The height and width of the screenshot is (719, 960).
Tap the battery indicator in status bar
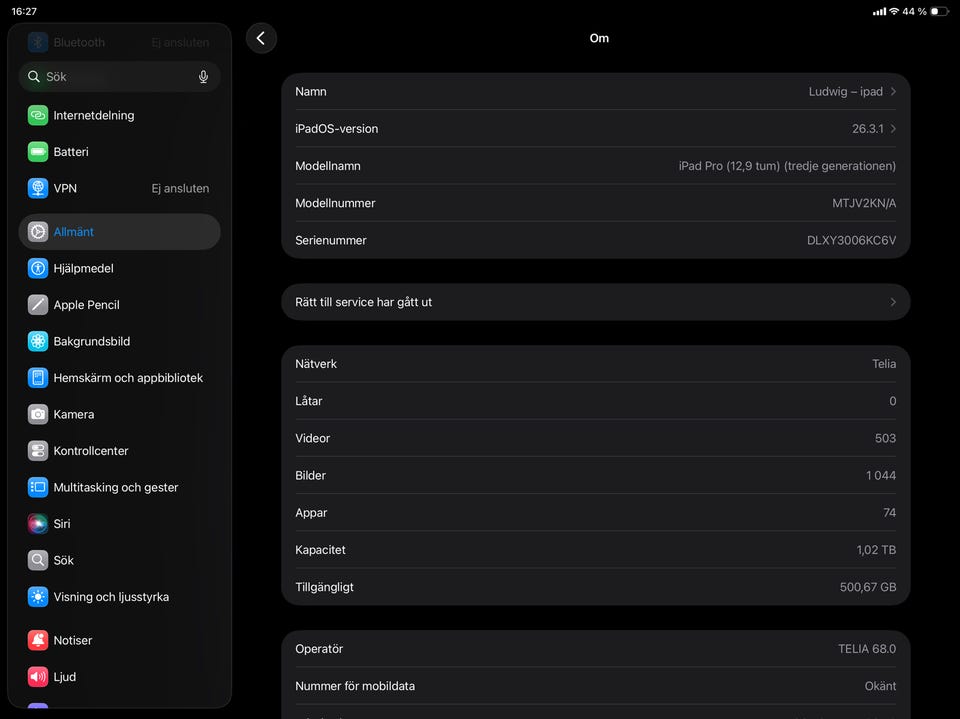[x=940, y=11]
